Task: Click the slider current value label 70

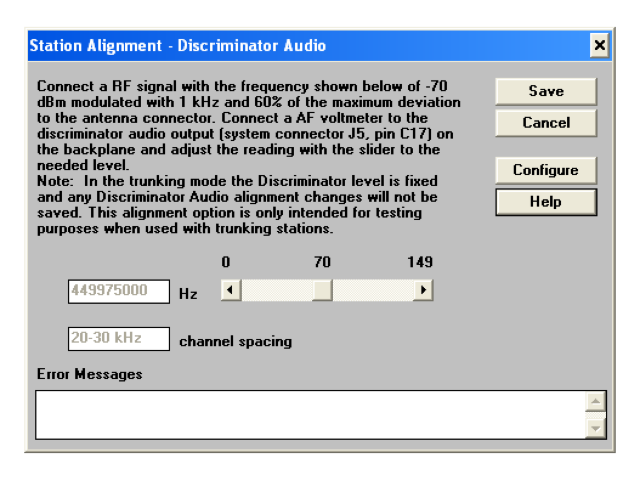Action: click(322, 263)
